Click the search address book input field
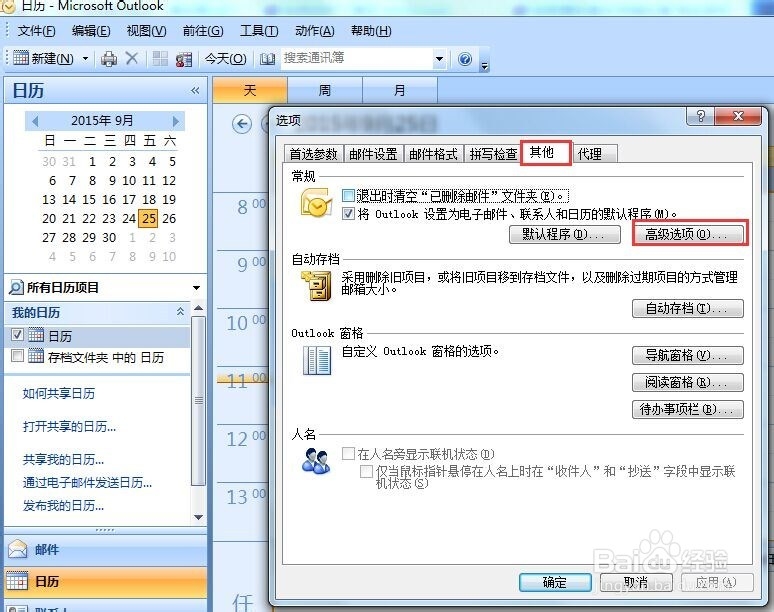The height and width of the screenshot is (612, 774). click(357, 59)
